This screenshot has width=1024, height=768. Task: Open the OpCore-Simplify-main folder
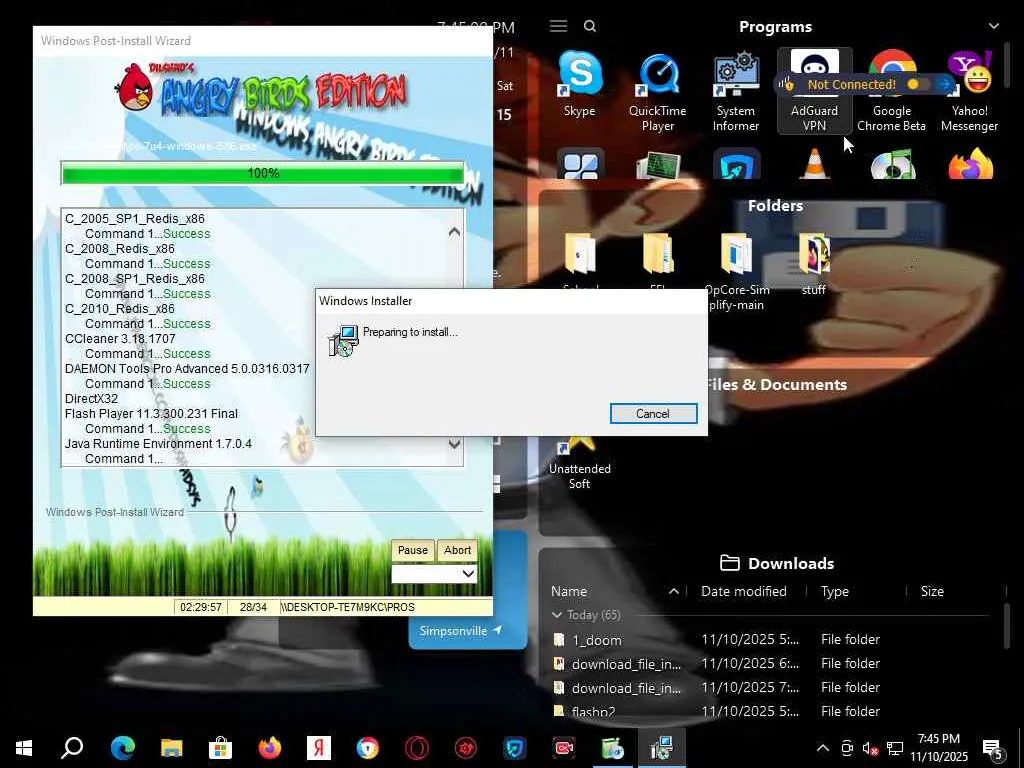[x=737, y=270]
